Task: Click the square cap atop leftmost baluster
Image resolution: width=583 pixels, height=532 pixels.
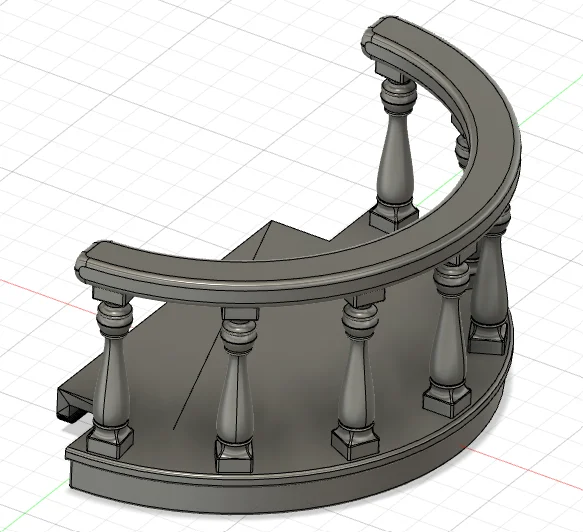Action: [x=110, y=296]
